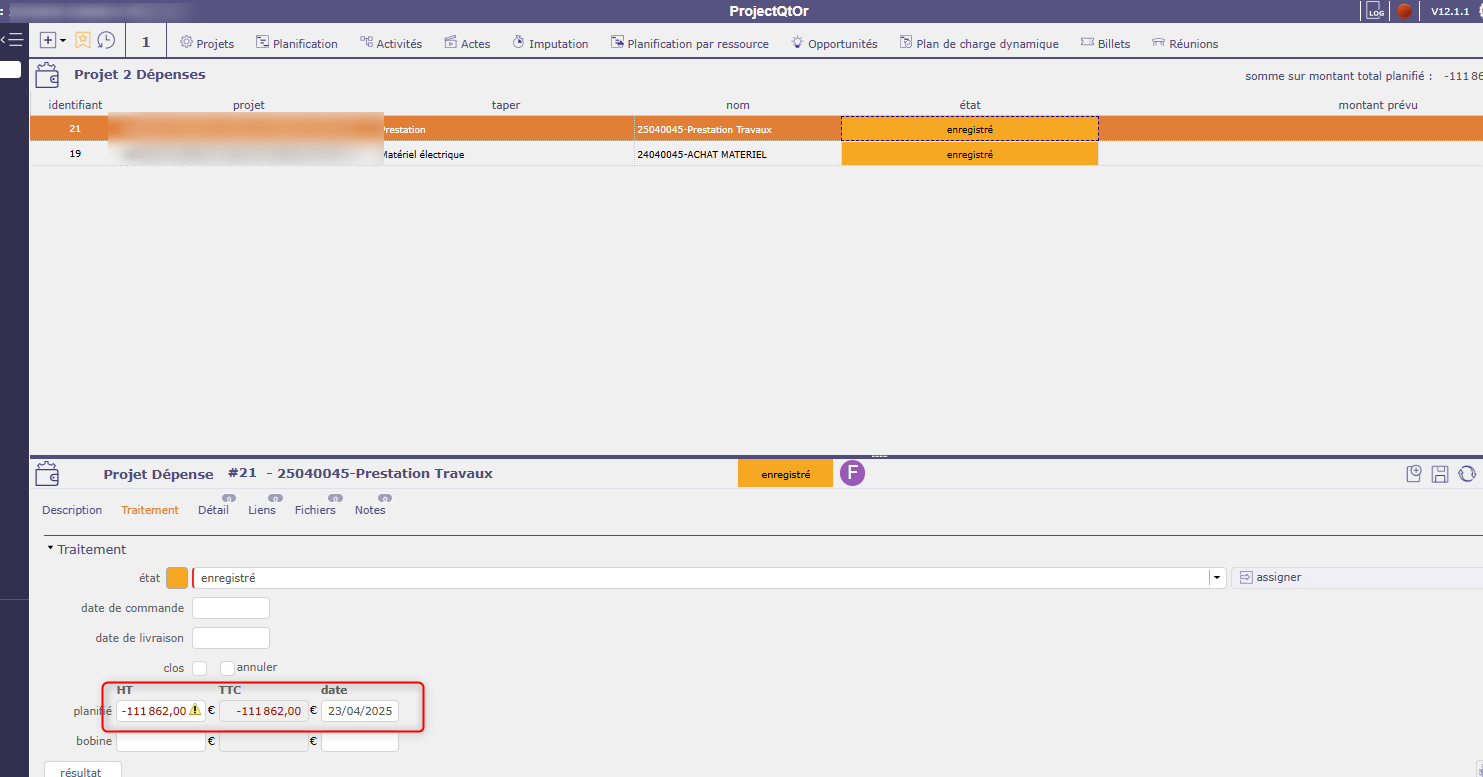Click the favorites bookmark star icon
Viewport: 1483px width, 777px height.
point(83,41)
